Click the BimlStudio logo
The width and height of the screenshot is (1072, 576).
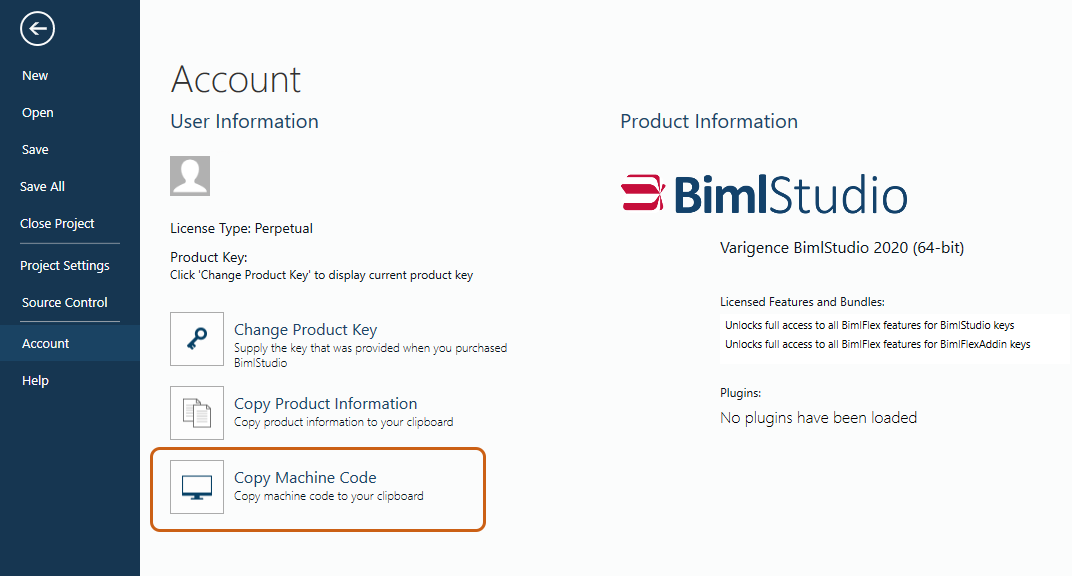point(764,194)
